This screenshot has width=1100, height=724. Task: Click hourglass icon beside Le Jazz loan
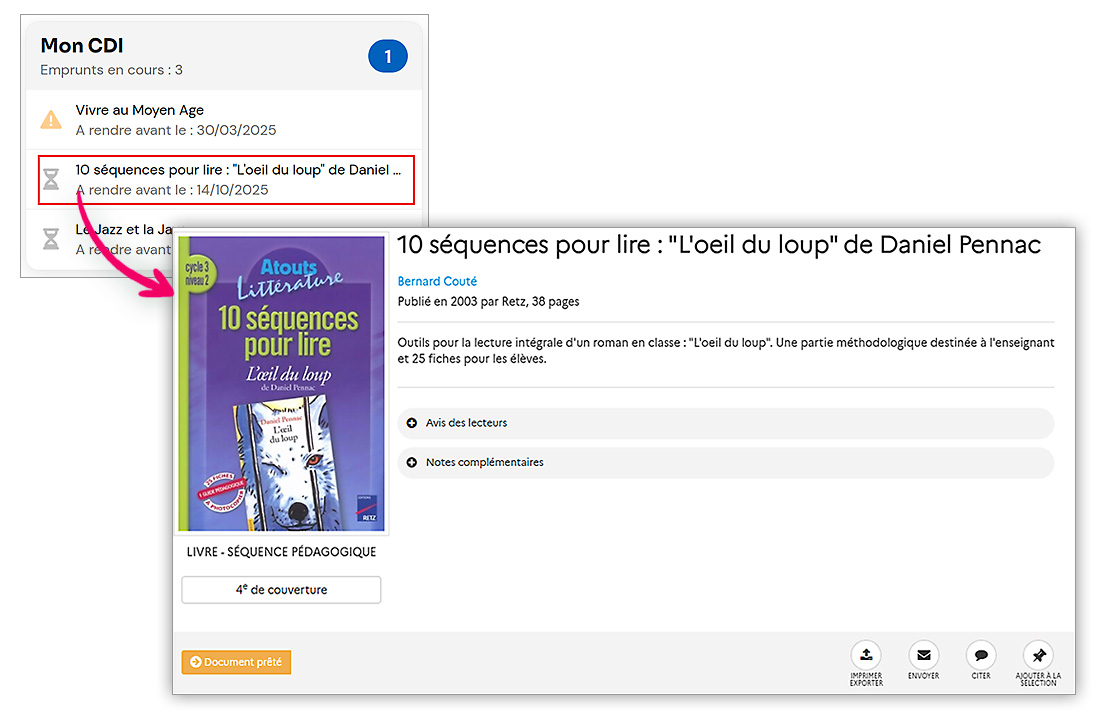[x=51, y=239]
